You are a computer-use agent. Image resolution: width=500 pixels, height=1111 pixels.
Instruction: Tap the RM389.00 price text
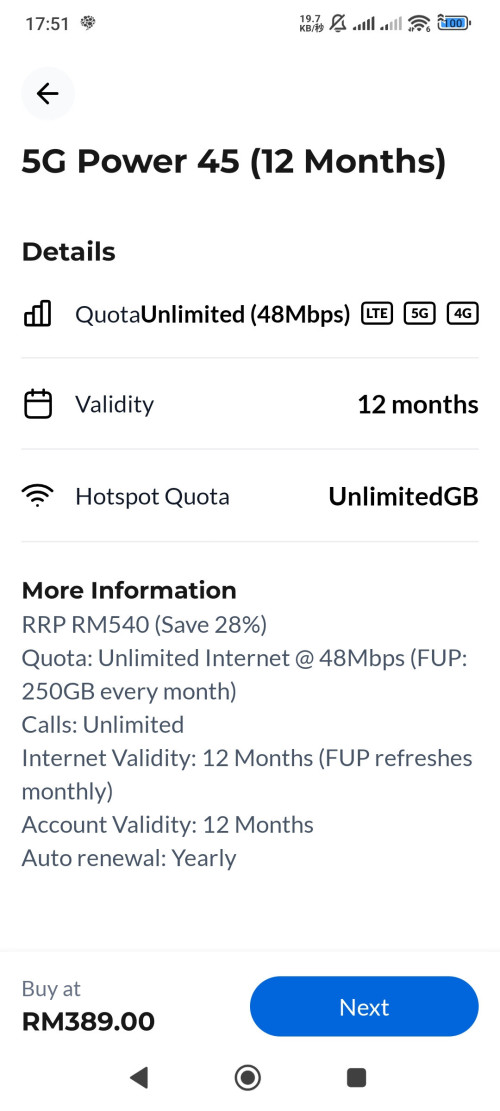[88, 1022]
